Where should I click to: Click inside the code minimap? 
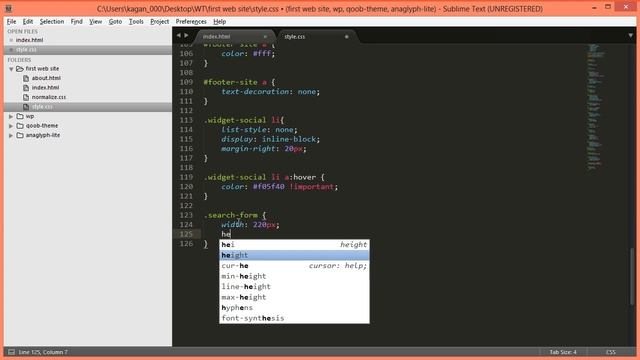(x=596, y=106)
